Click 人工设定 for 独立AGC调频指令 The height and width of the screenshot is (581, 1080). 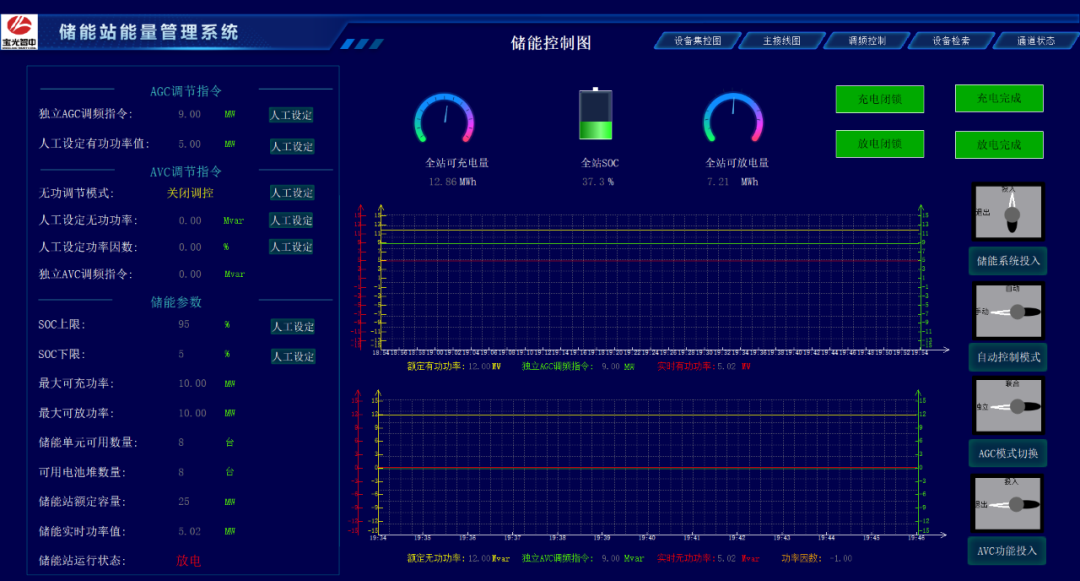click(x=291, y=115)
